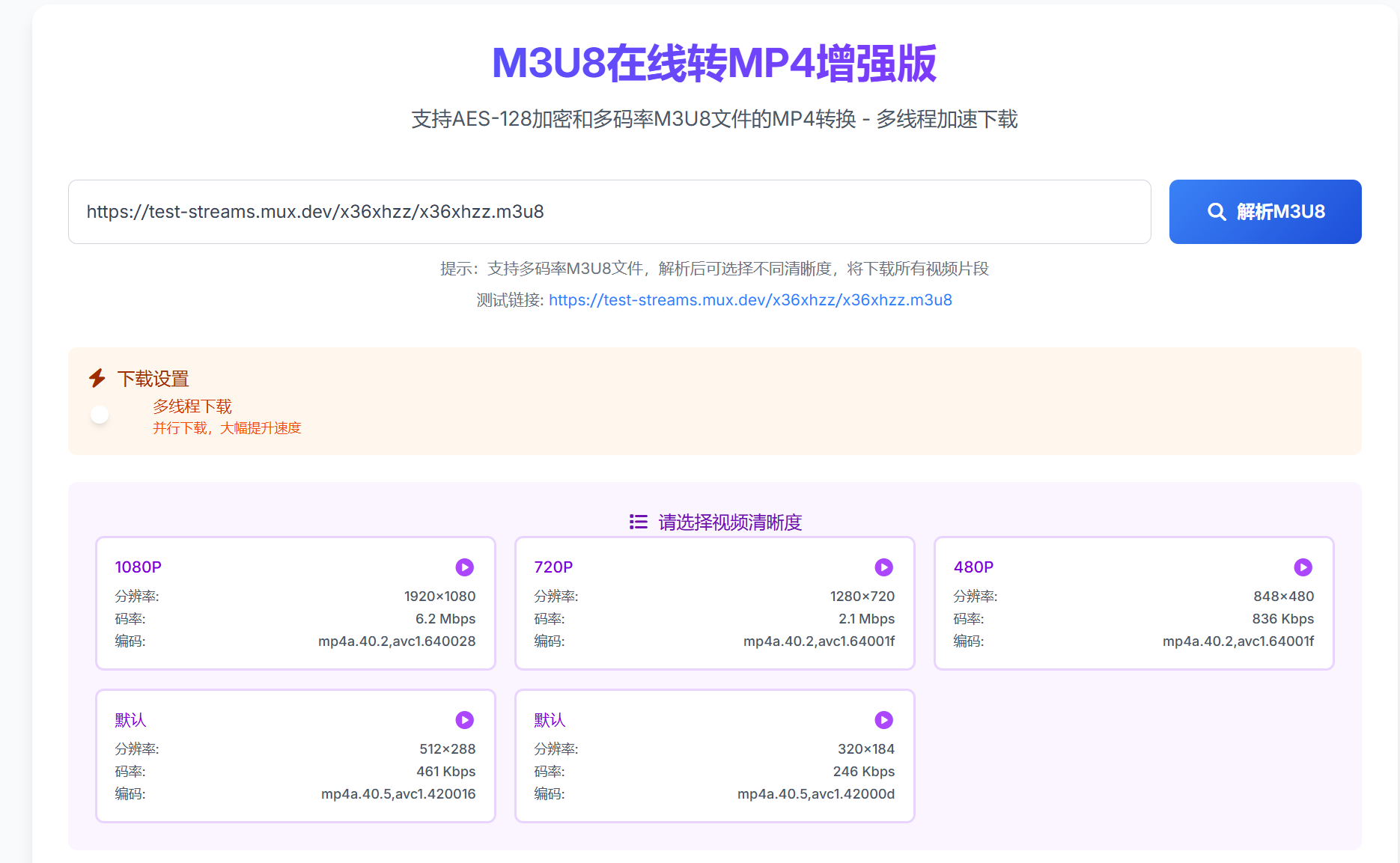Screen dimensions: 1400x863
Task: Enable the 多线程下载 switch
Action: (x=98, y=413)
